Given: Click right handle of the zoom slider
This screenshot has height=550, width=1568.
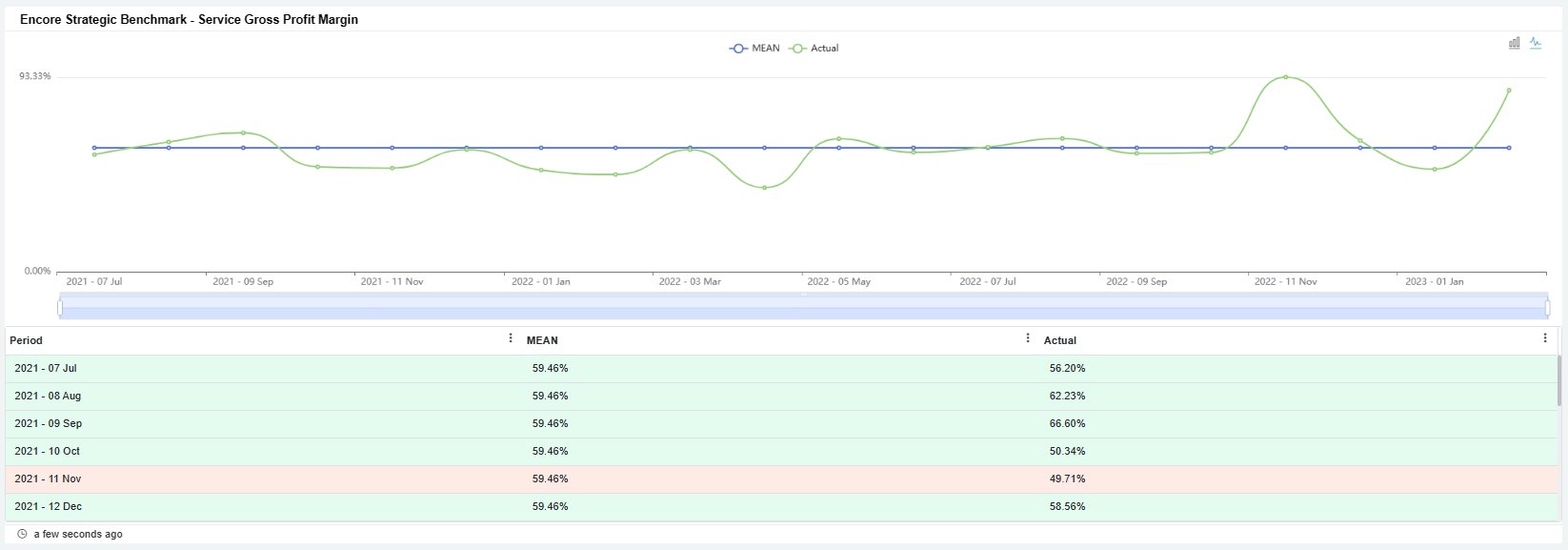Looking at the screenshot, I should pos(1547,308).
